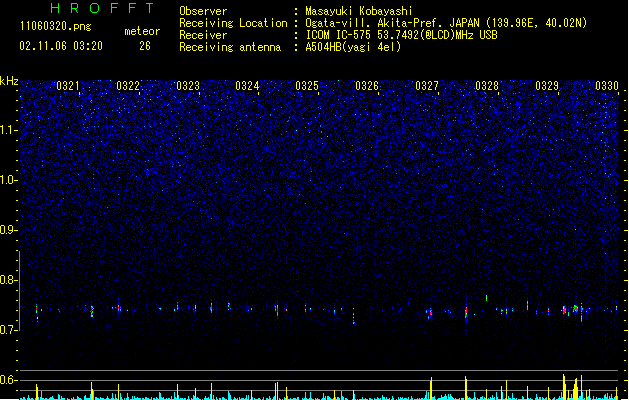Click the Receiving antenna label
This screenshot has height=400, width=629.
pos(230,47)
